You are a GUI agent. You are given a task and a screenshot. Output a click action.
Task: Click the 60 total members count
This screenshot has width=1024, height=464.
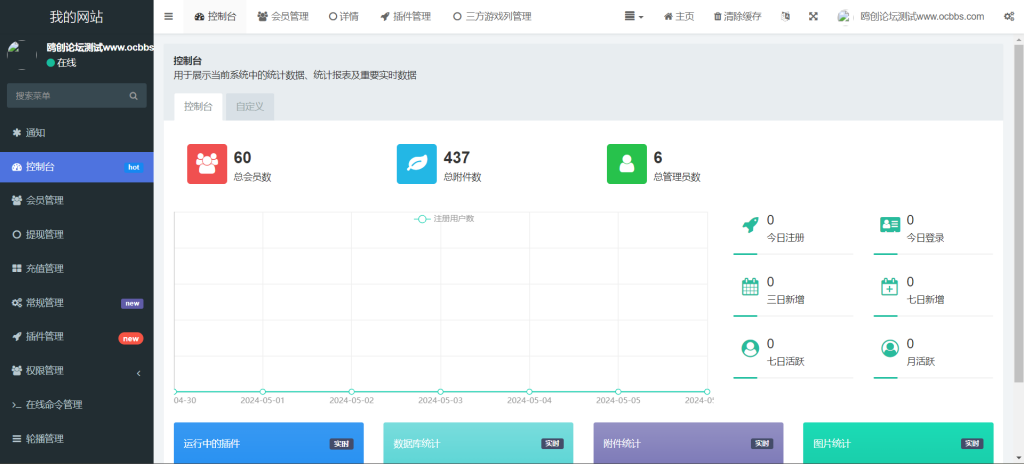coord(242,157)
